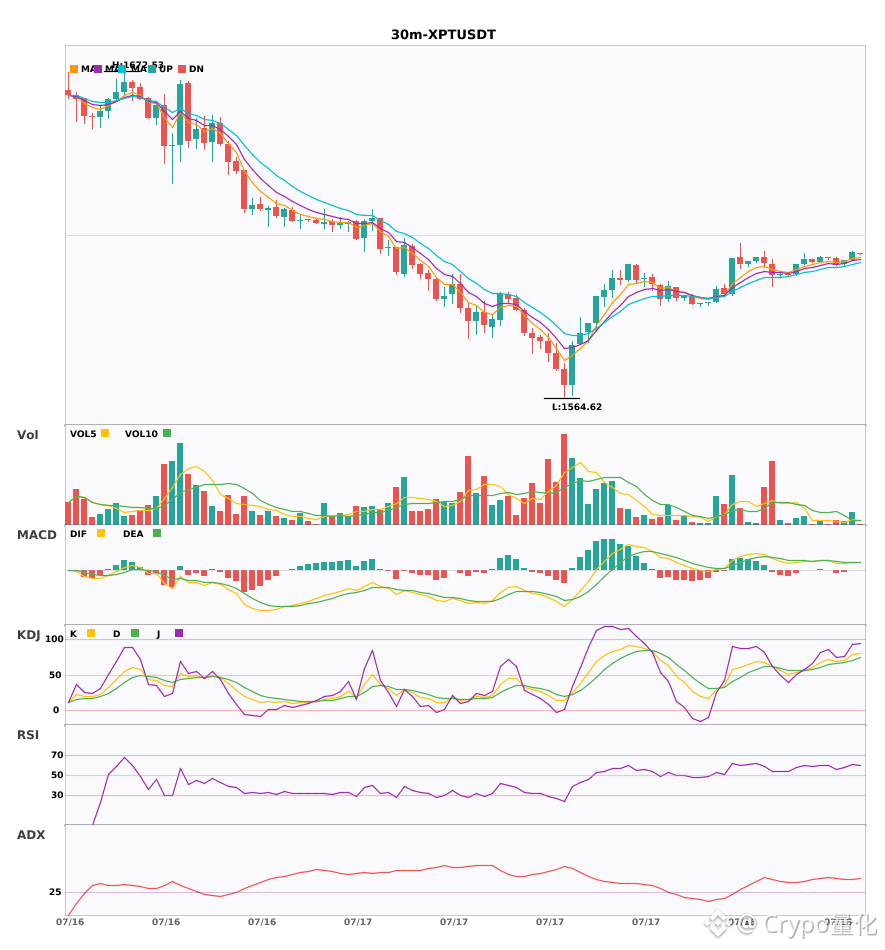Viewport: 885px width, 950px height.
Task: Click the green VOL10 legend swatch
Action: pyautogui.click(x=167, y=433)
